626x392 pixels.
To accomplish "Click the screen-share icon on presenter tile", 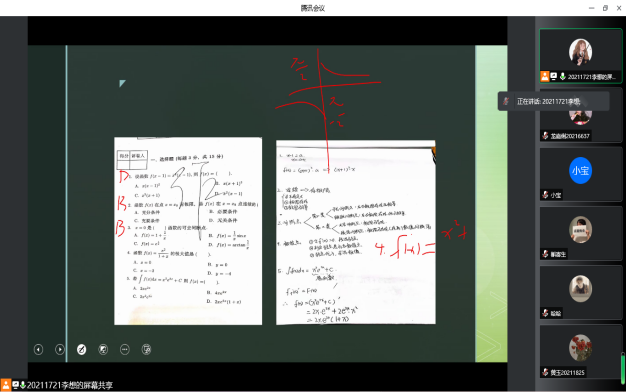I will point(554,76).
